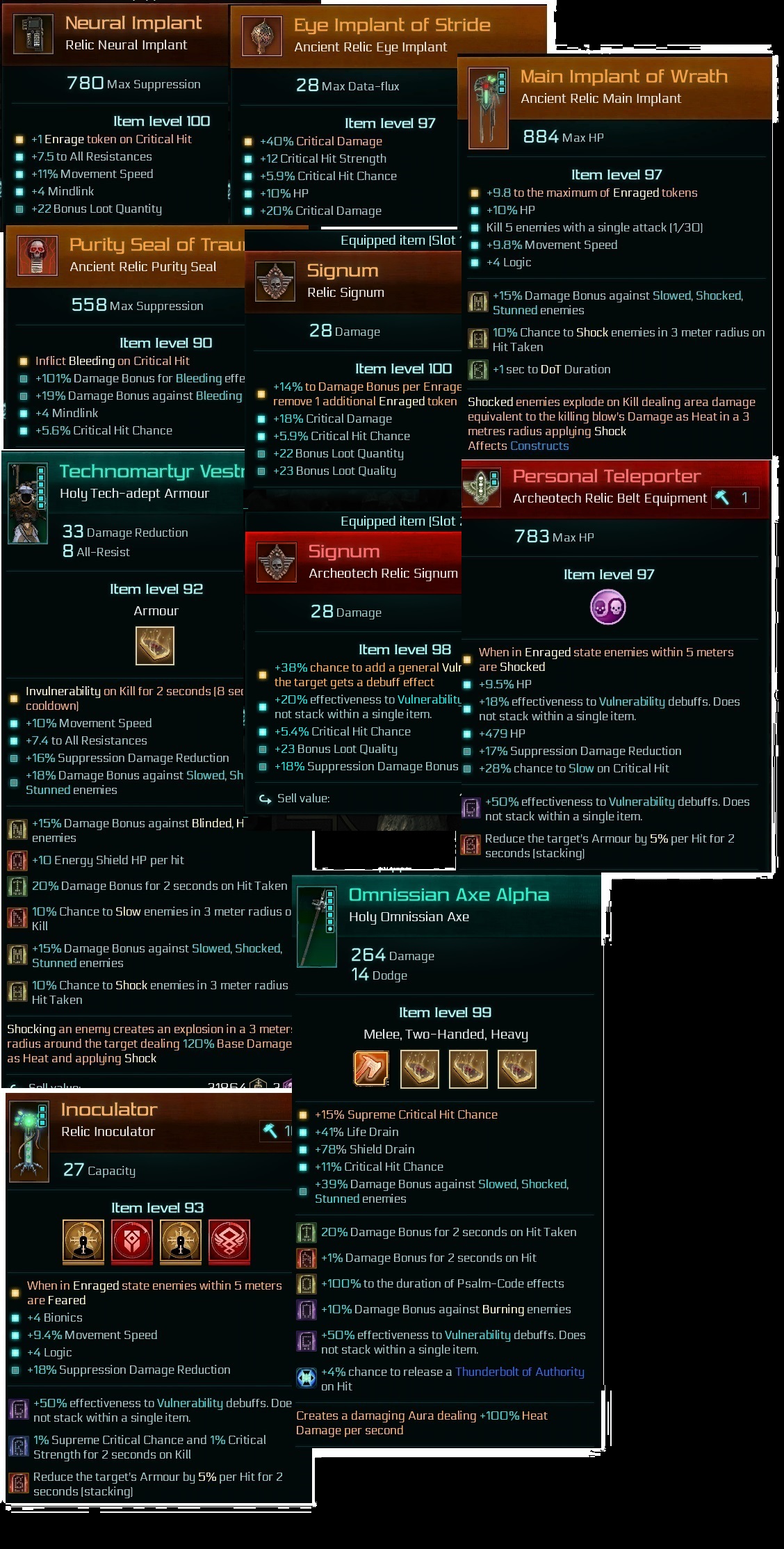The height and width of the screenshot is (1549, 784).
Task: Click the Technomartyr armour slot icon
Action: pos(155,646)
